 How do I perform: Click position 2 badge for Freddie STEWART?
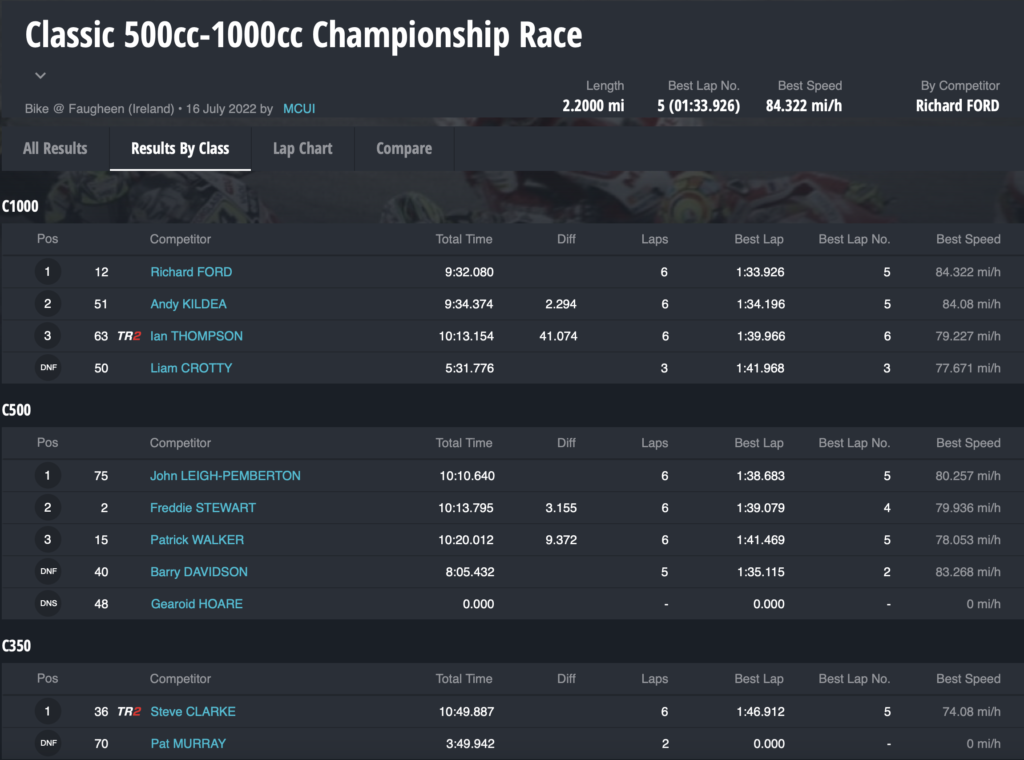click(x=48, y=507)
